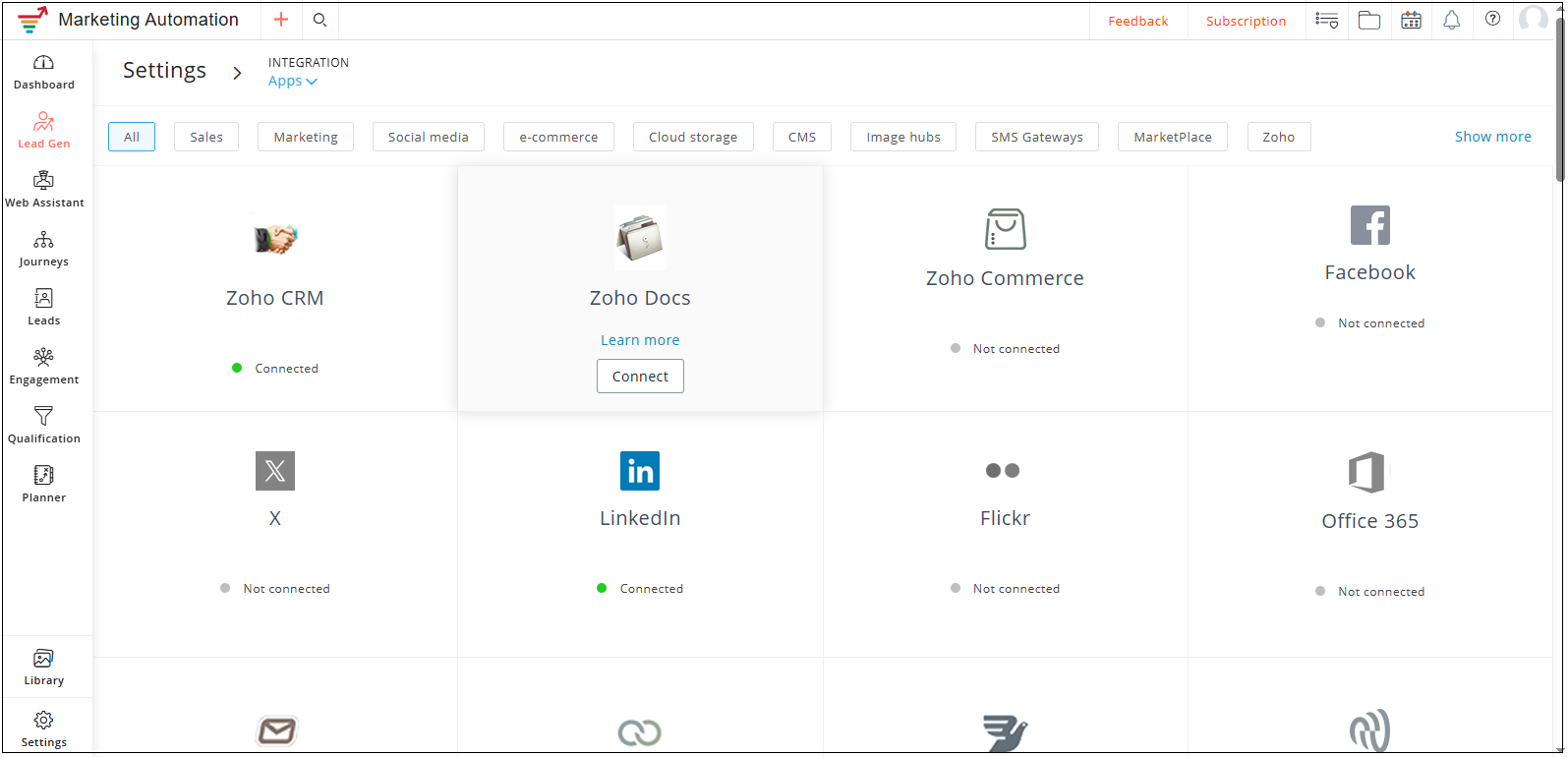The image size is (1568, 757).
Task: Open the Feedback link
Action: click(x=1138, y=21)
